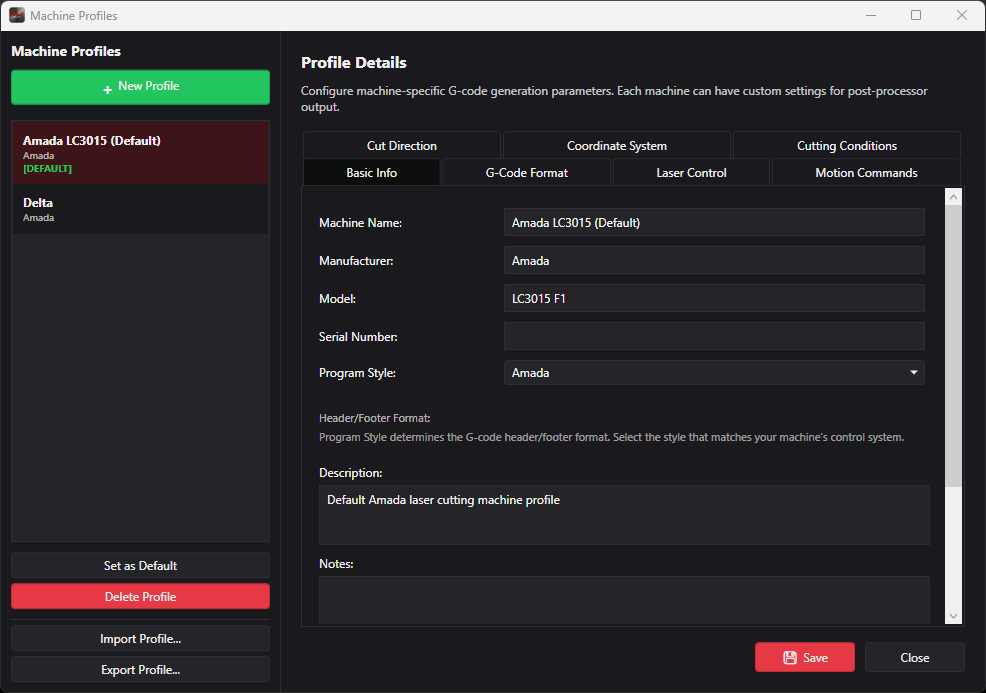Click the vertical scrollbar thumb in Profile Details
The width and height of the screenshot is (986, 693).
point(953,346)
